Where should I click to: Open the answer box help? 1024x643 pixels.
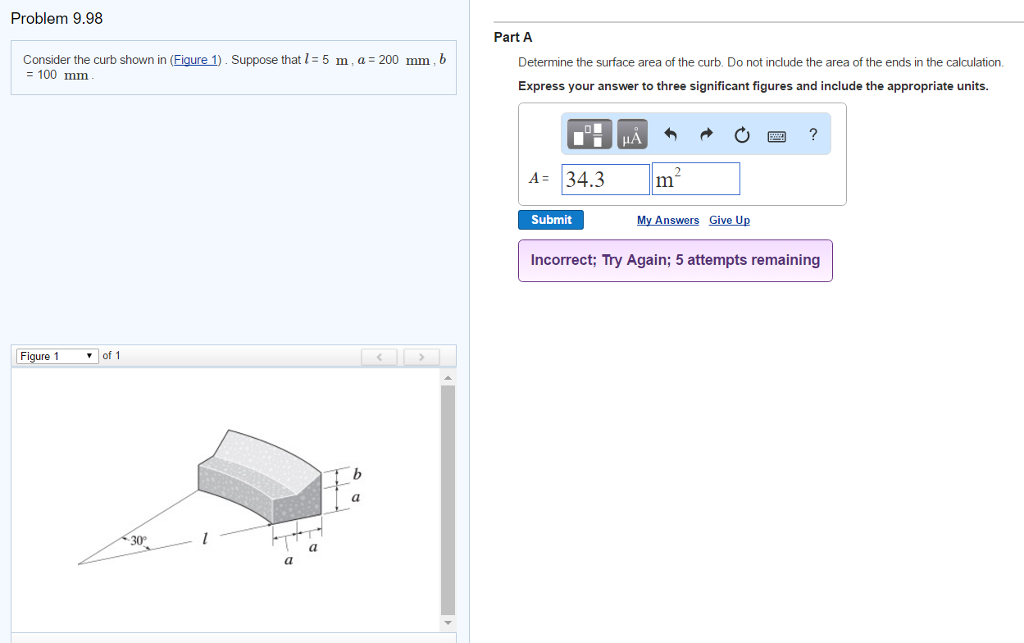tap(812, 133)
